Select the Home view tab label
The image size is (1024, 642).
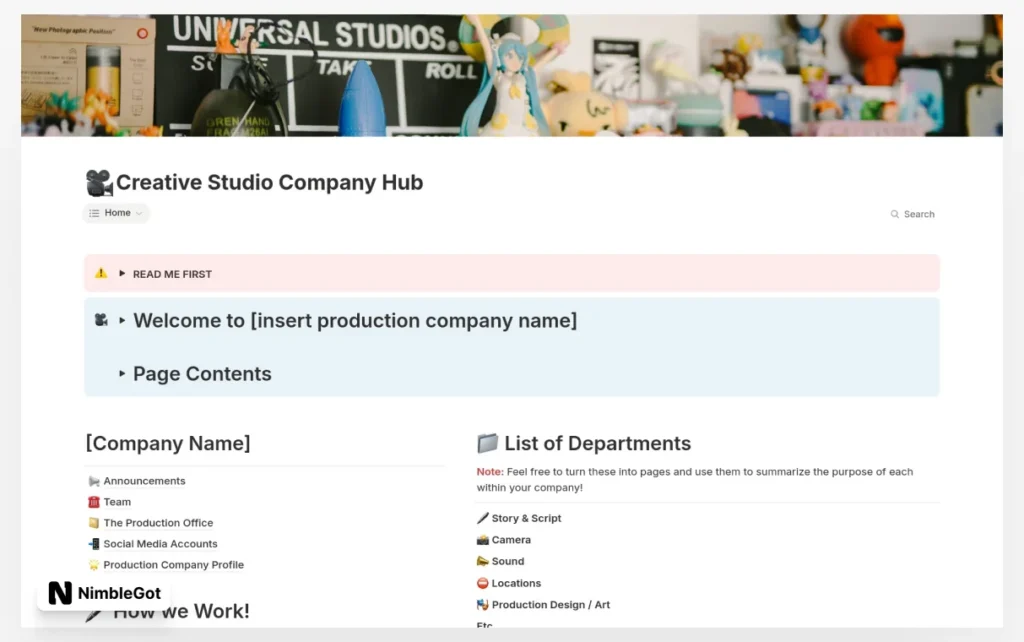tap(118, 213)
